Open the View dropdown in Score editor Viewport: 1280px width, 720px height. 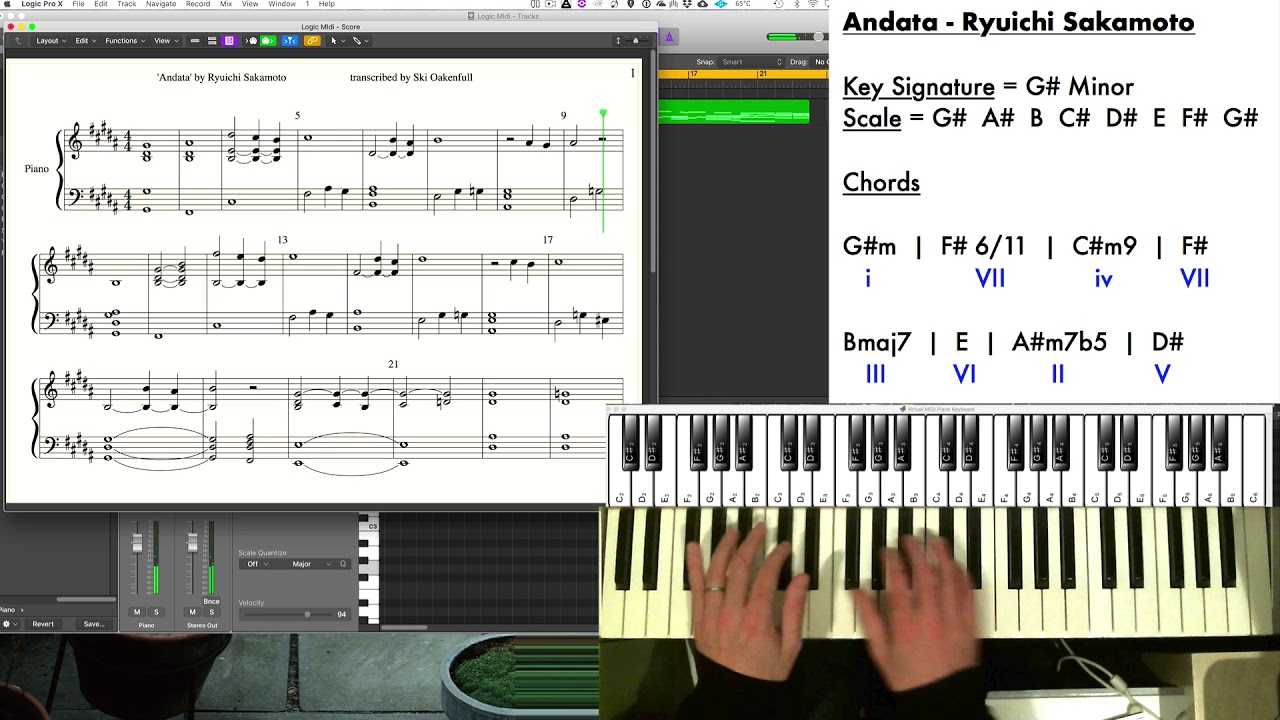[x=164, y=41]
